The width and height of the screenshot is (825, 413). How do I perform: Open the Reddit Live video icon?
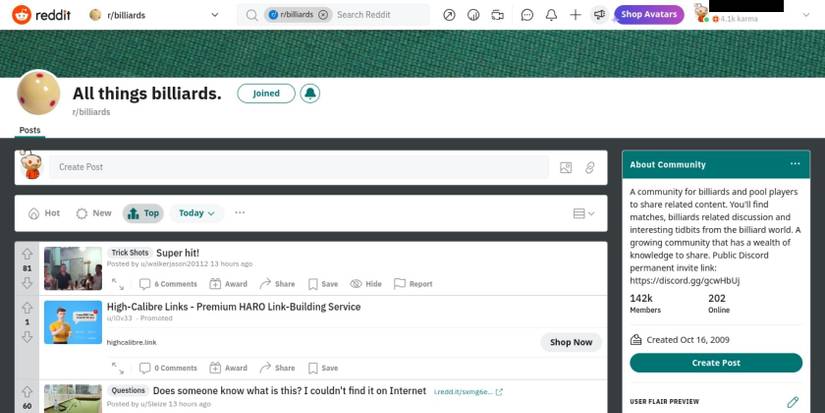click(x=498, y=15)
